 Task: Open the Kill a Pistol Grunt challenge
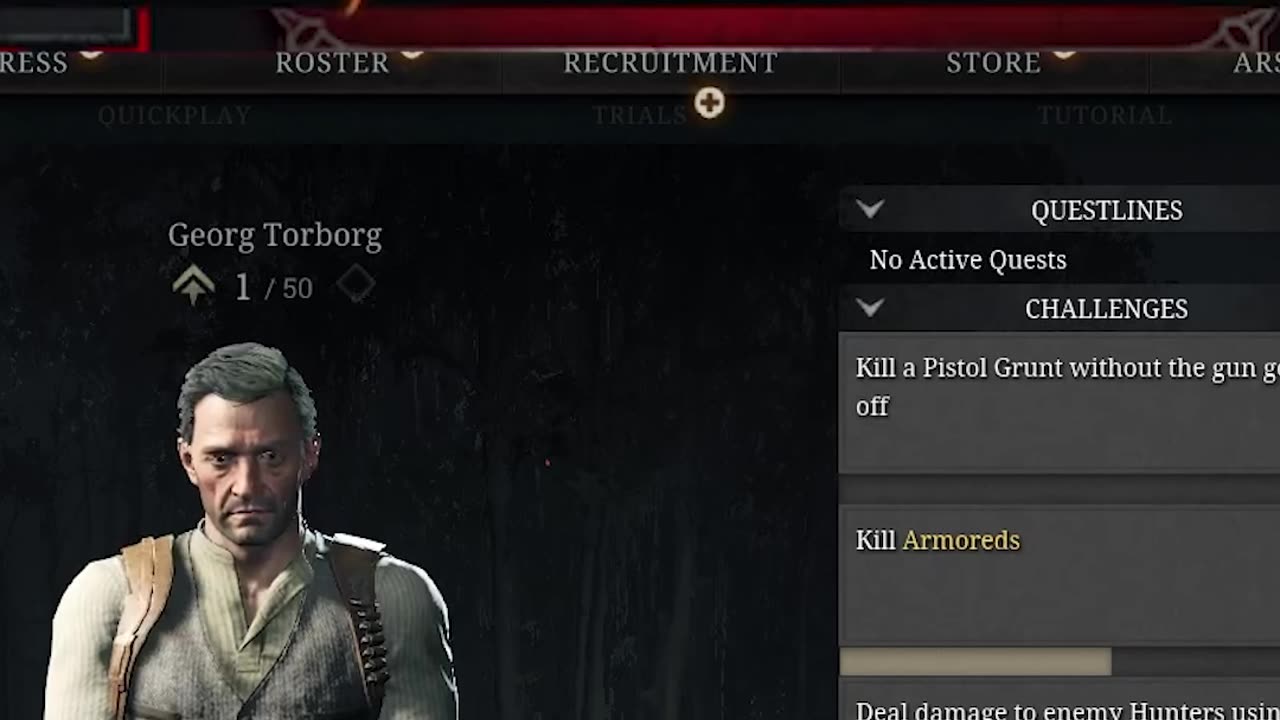(1059, 403)
